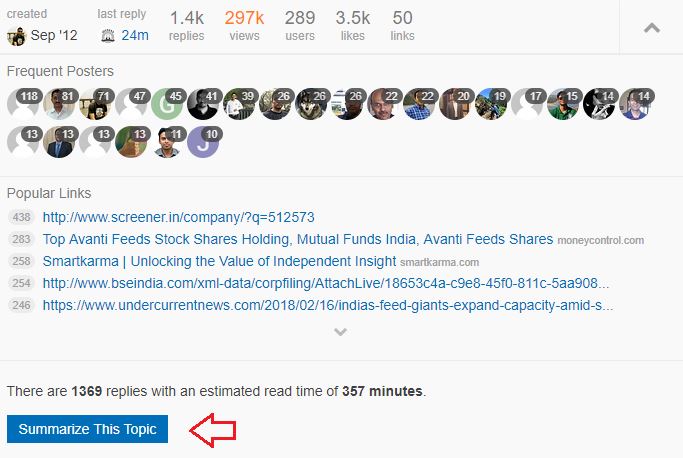Click the poster avatar with 19 posts

pos(491,104)
